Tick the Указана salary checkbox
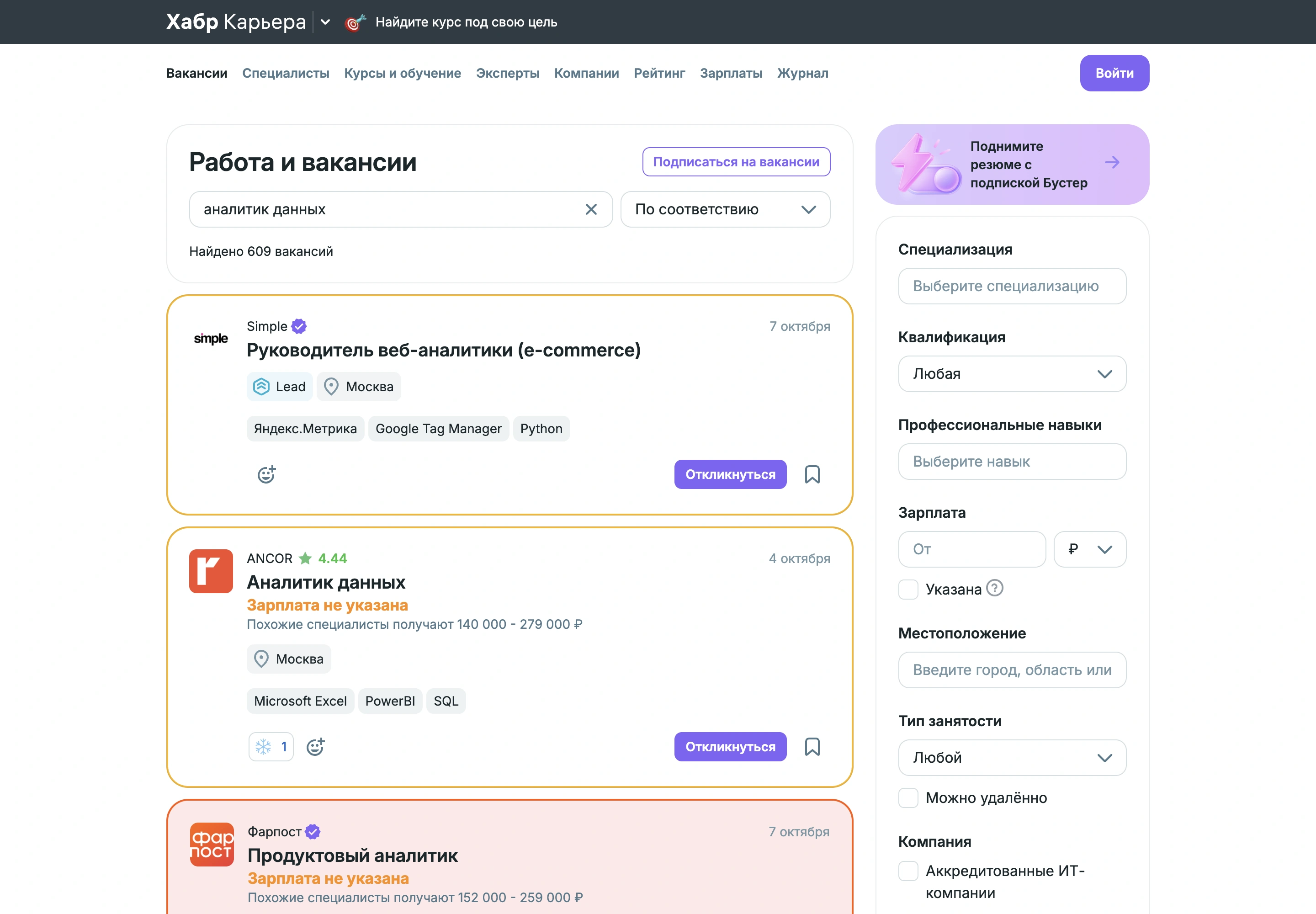The width and height of the screenshot is (1316, 914). [908, 589]
